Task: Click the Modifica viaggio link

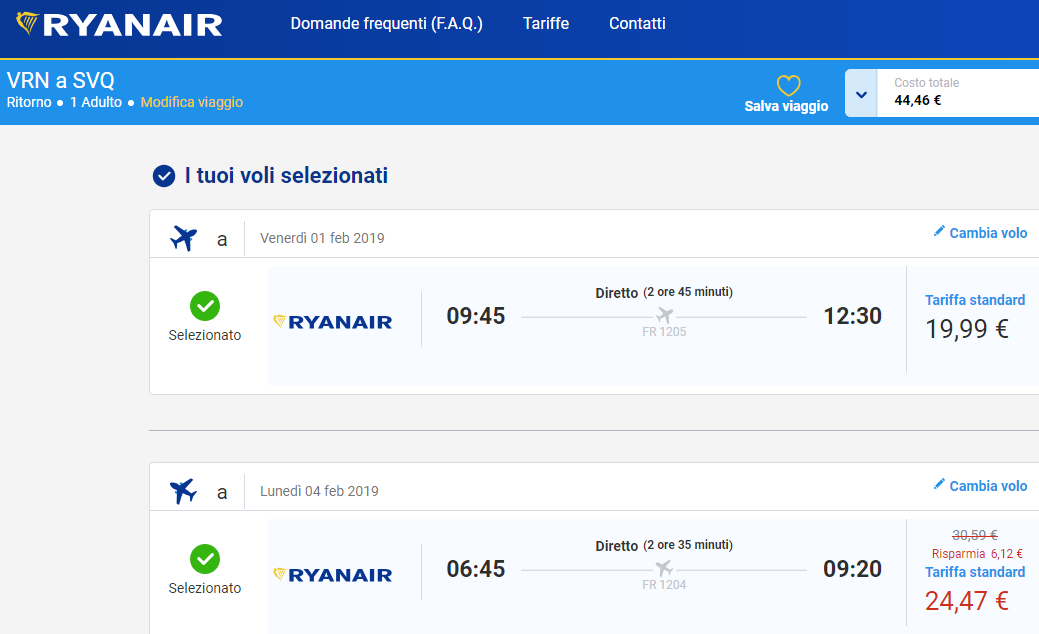Action: click(x=191, y=102)
